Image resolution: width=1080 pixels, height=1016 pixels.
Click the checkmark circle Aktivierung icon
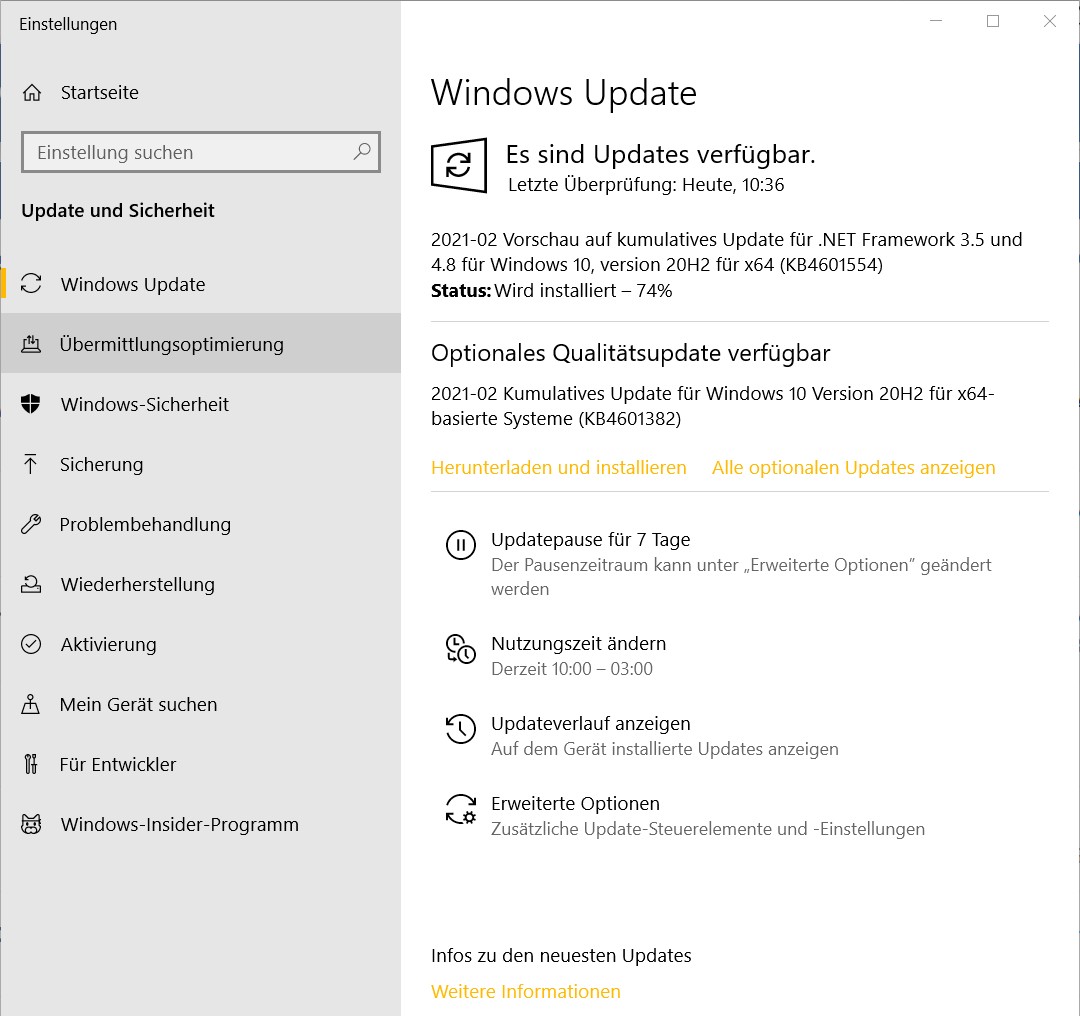click(31, 644)
